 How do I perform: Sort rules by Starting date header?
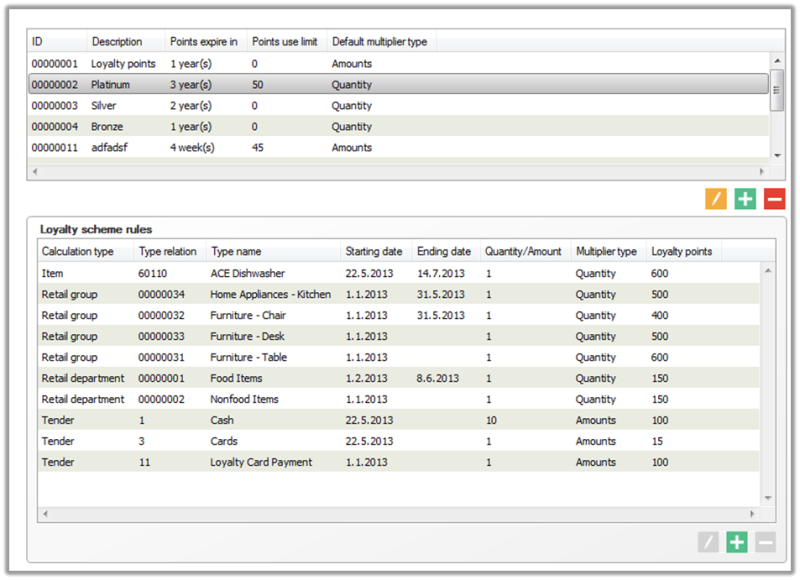click(x=373, y=252)
